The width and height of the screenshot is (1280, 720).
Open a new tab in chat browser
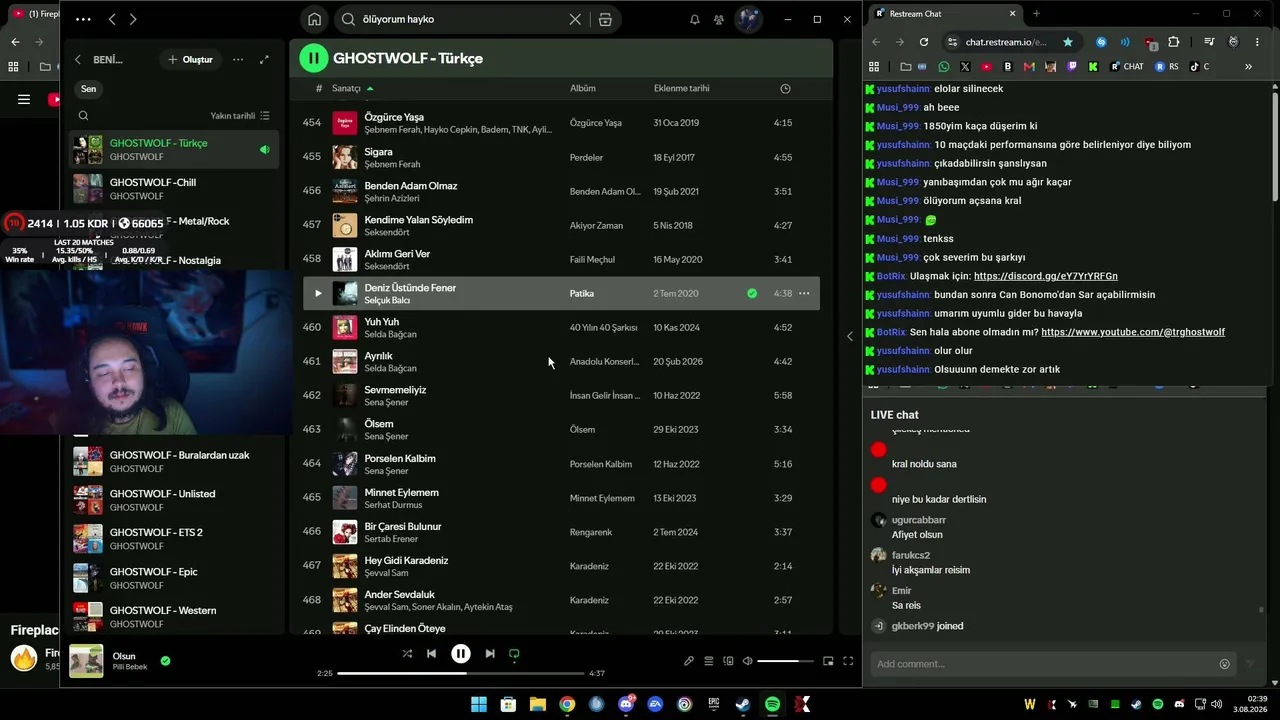coord(1036,14)
